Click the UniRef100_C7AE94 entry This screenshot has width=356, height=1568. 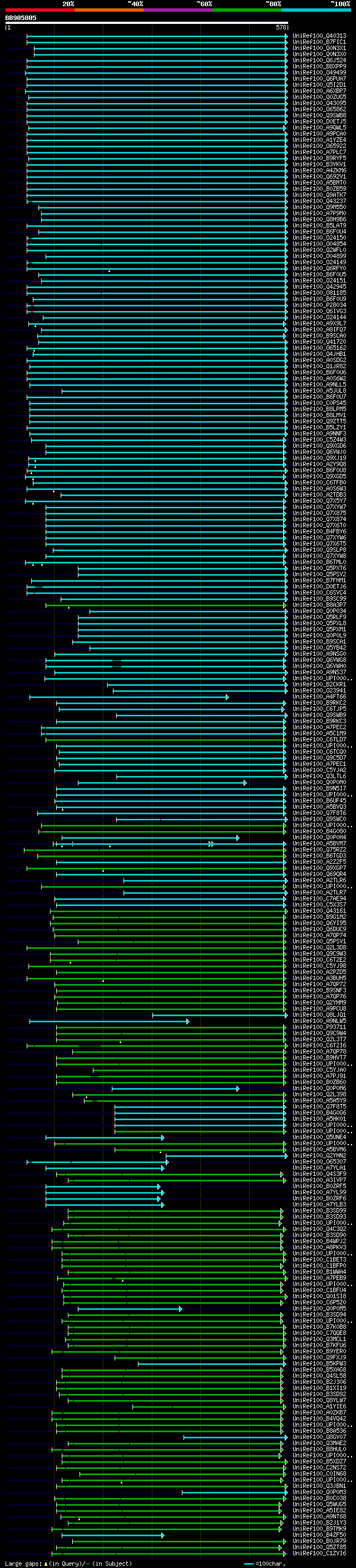319,898
